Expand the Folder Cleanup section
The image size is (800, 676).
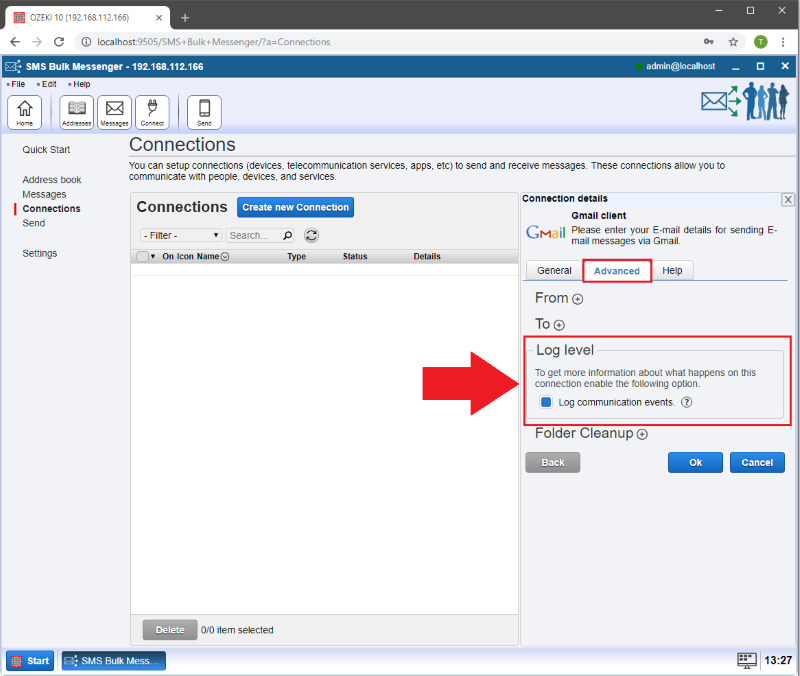[x=642, y=434]
